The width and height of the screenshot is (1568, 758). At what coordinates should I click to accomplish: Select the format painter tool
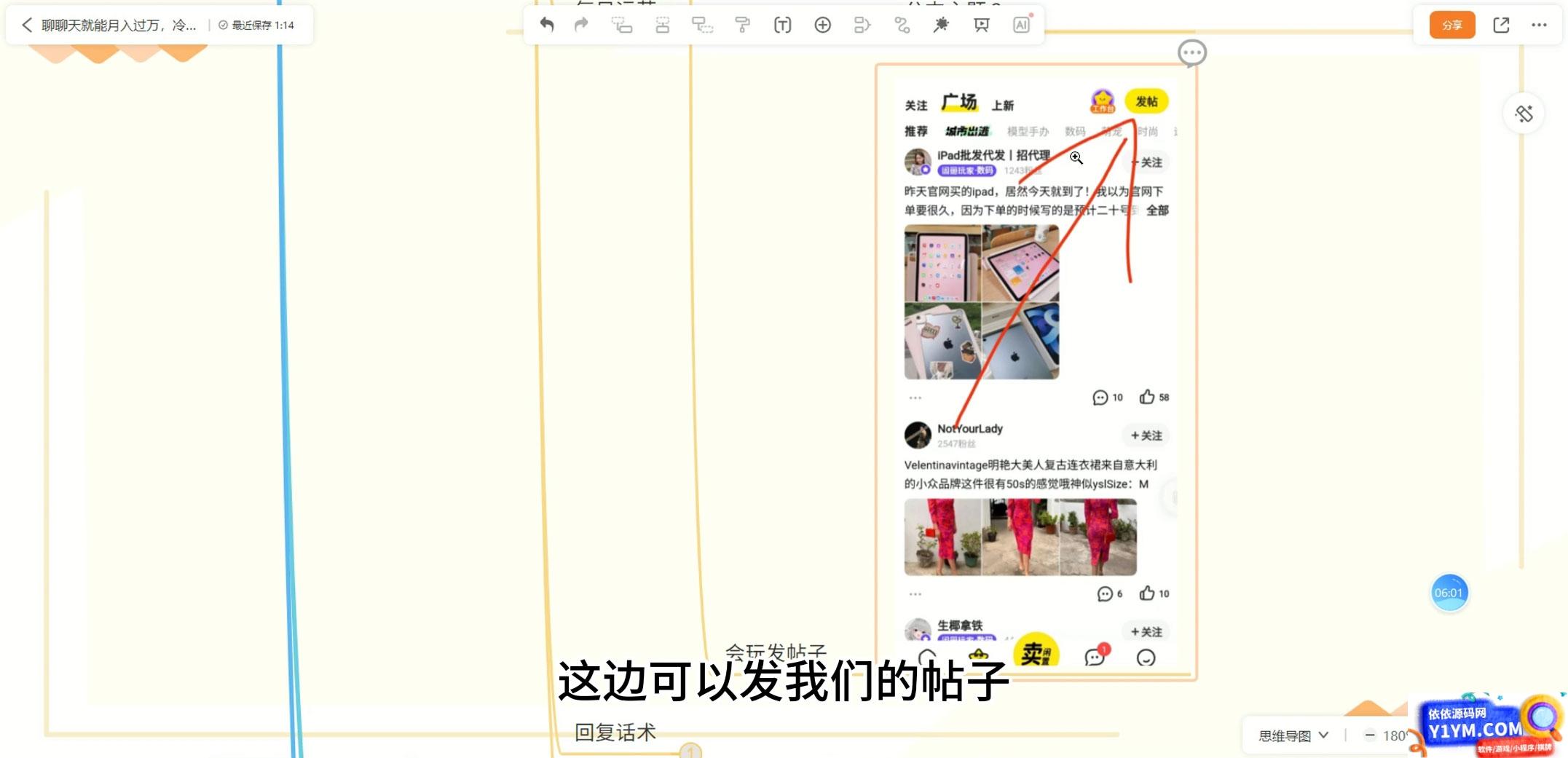coord(742,25)
